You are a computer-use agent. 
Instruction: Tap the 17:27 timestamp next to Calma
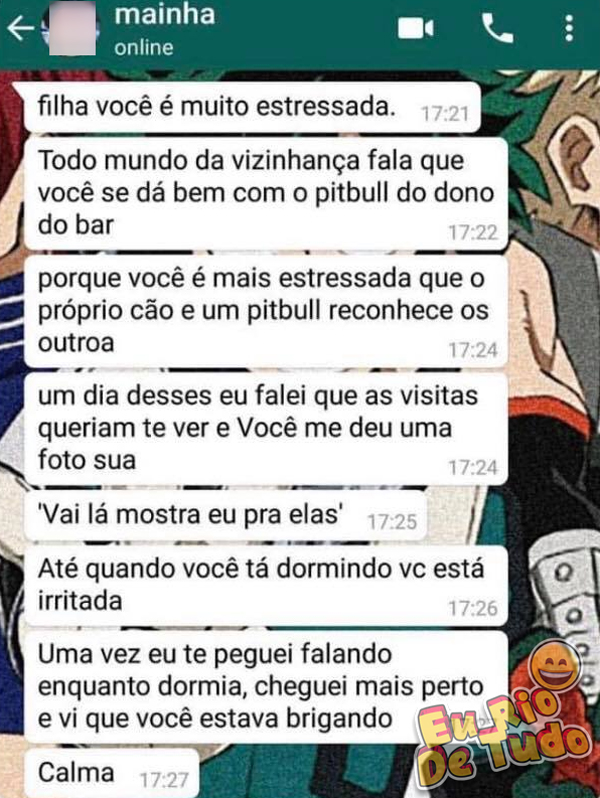164,780
